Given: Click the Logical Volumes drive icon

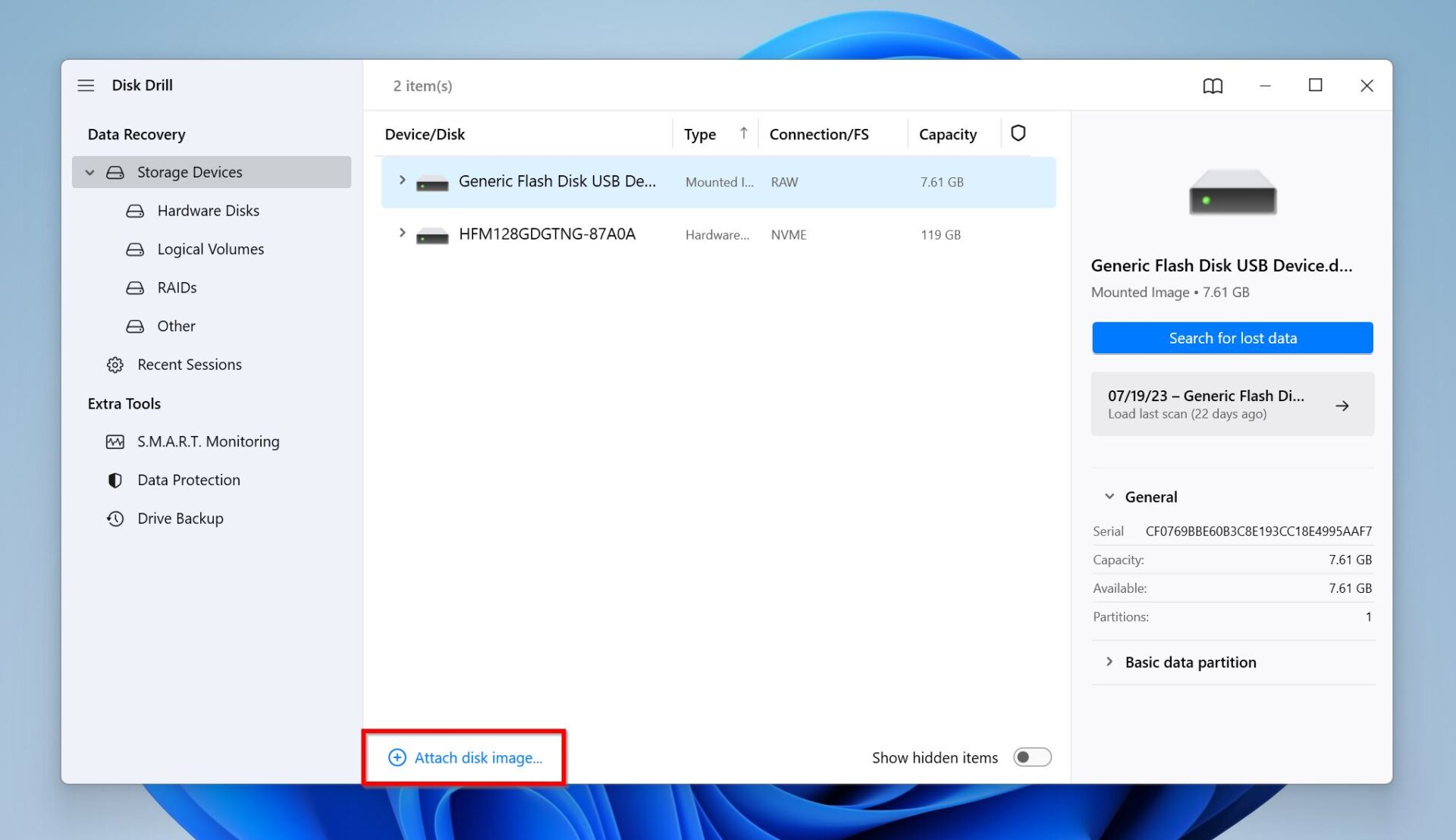Looking at the screenshot, I should pos(135,249).
